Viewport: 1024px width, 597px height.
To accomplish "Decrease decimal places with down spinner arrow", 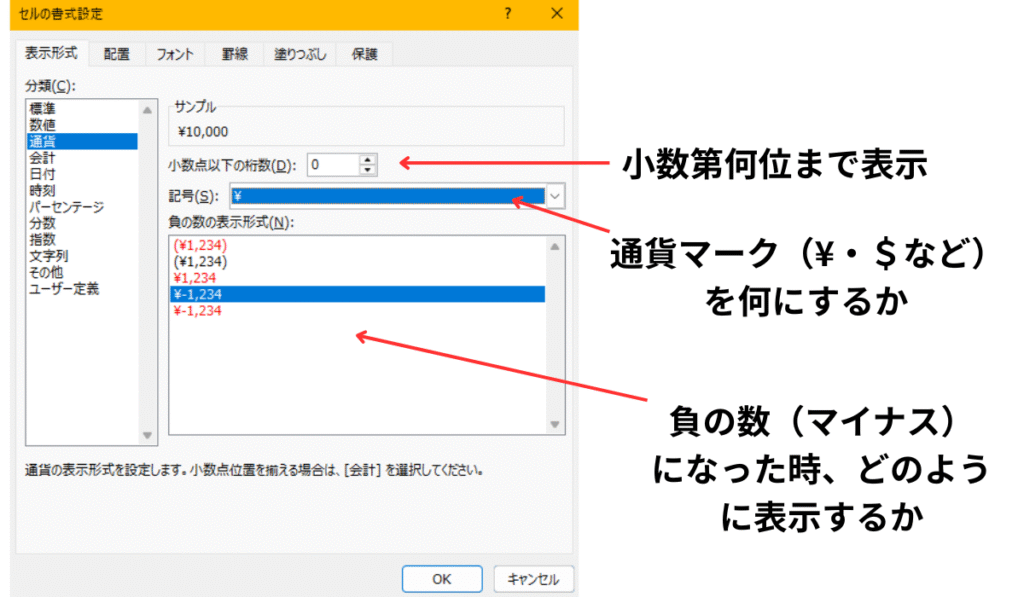I will tap(368, 170).
